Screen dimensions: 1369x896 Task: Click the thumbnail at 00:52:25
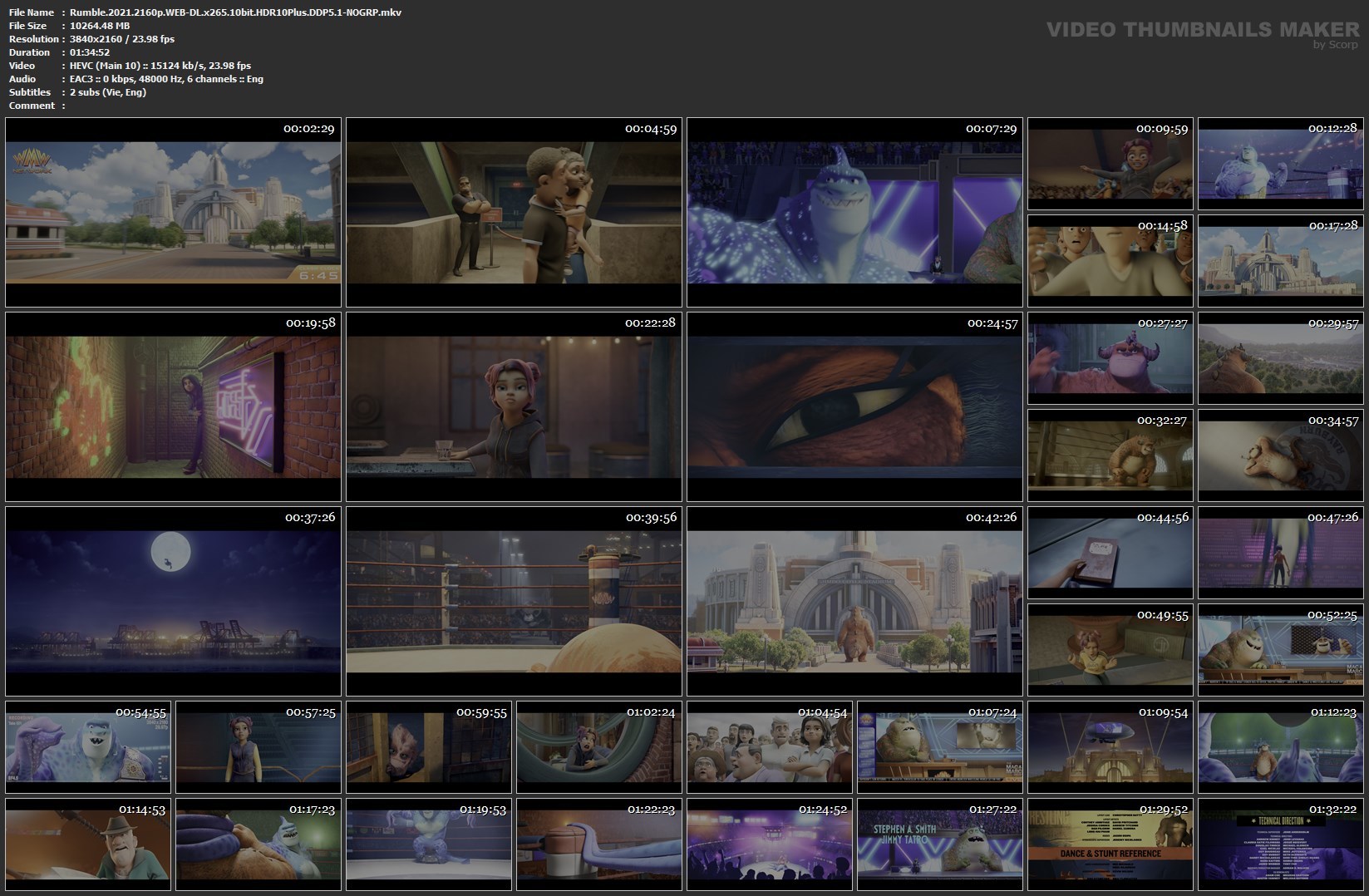tap(1281, 650)
